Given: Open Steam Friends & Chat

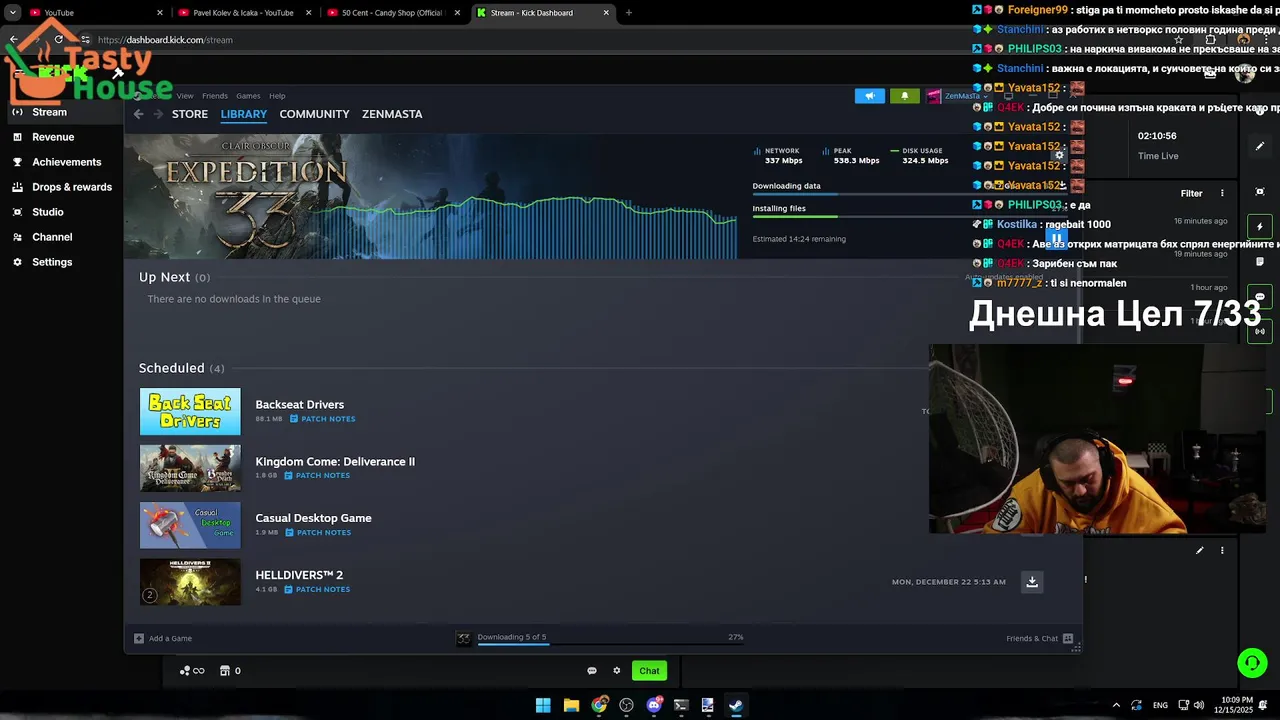Looking at the screenshot, I should 1040,638.
